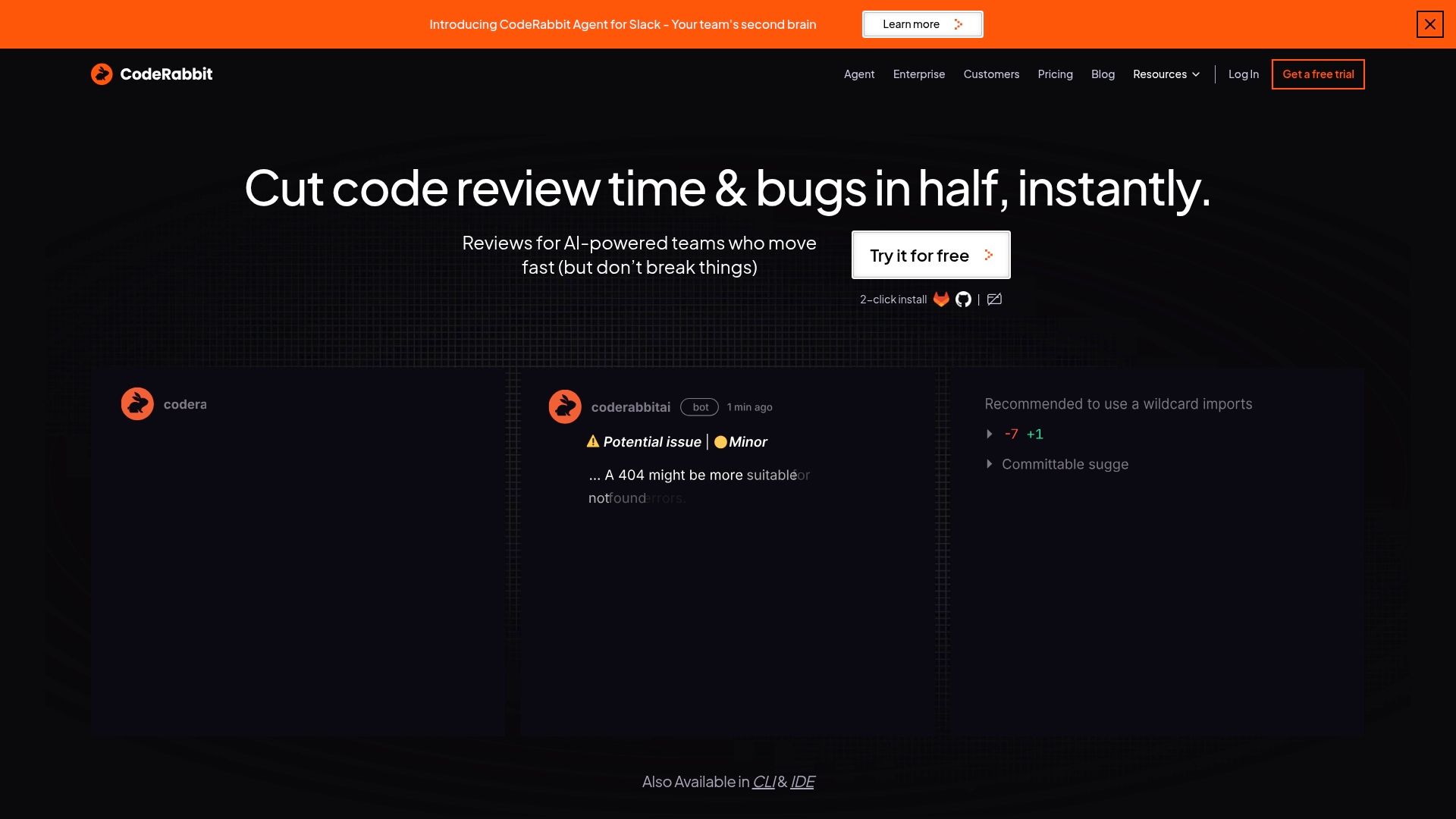This screenshot has width=1456, height=819.
Task: Click the warning triangle Potential issue icon
Action: pyautogui.click(x=593, y=441)
